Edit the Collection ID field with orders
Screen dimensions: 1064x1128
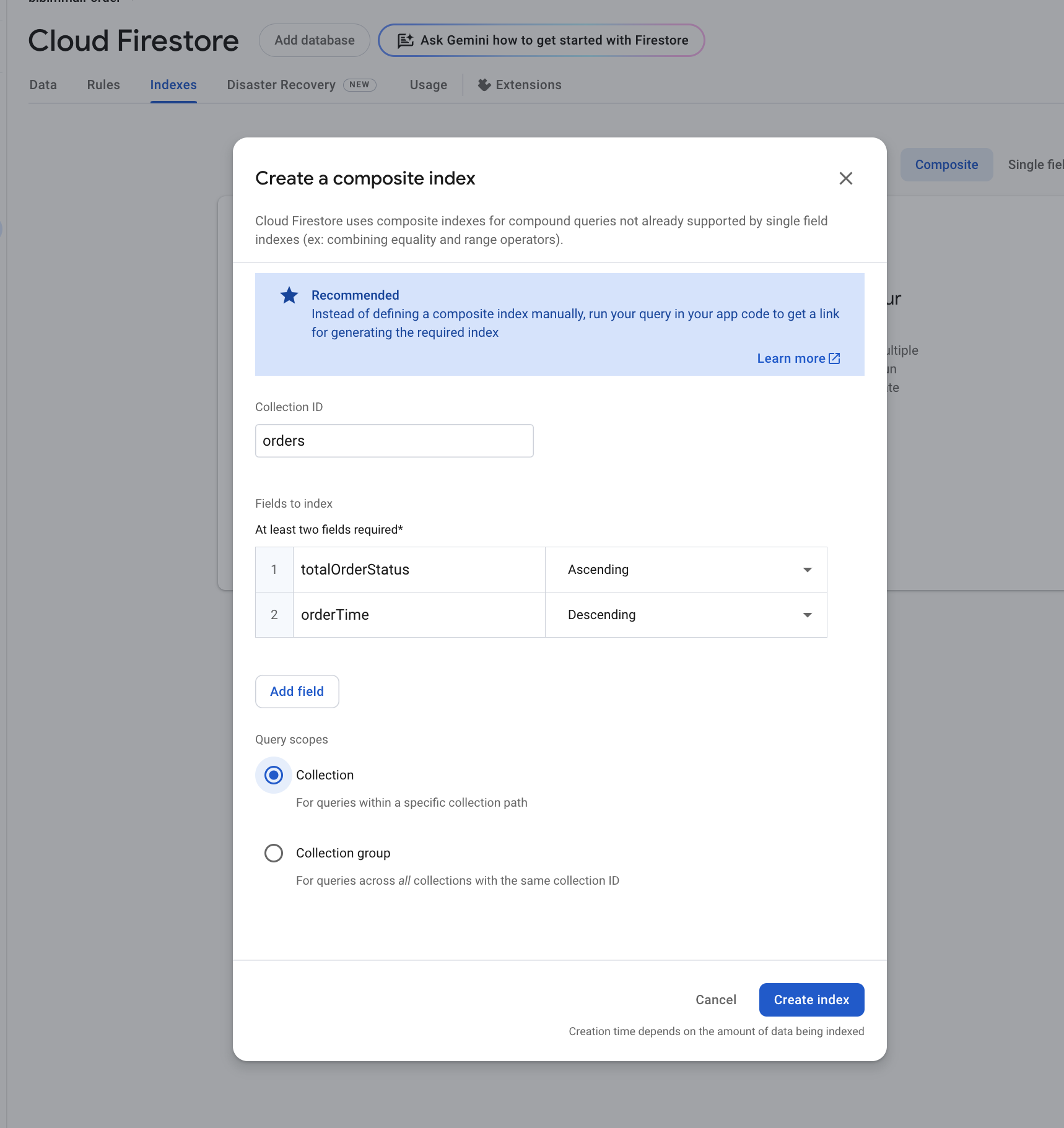[x=395, y=441]
